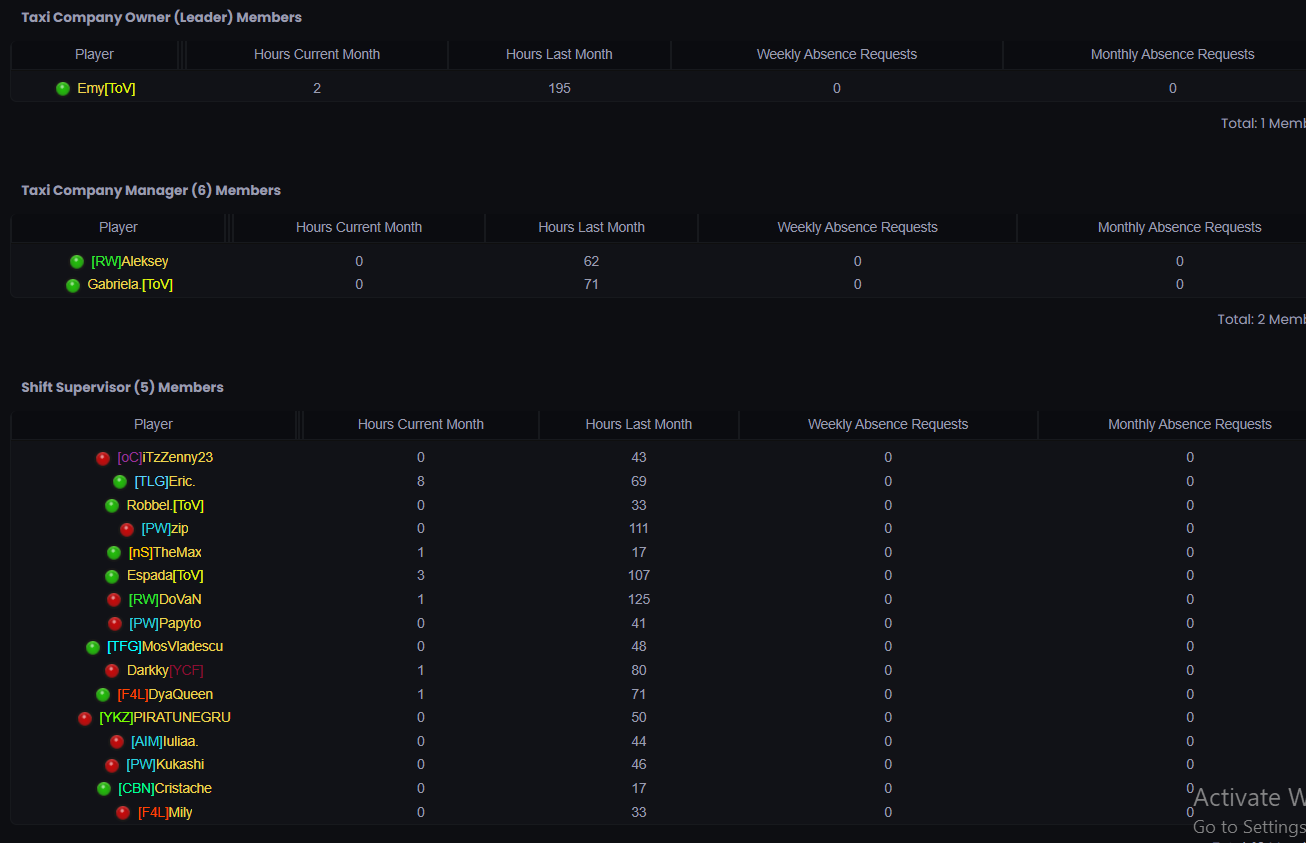
Task: Click the red status dot beside [PW]zip
Action: [127, 529]
